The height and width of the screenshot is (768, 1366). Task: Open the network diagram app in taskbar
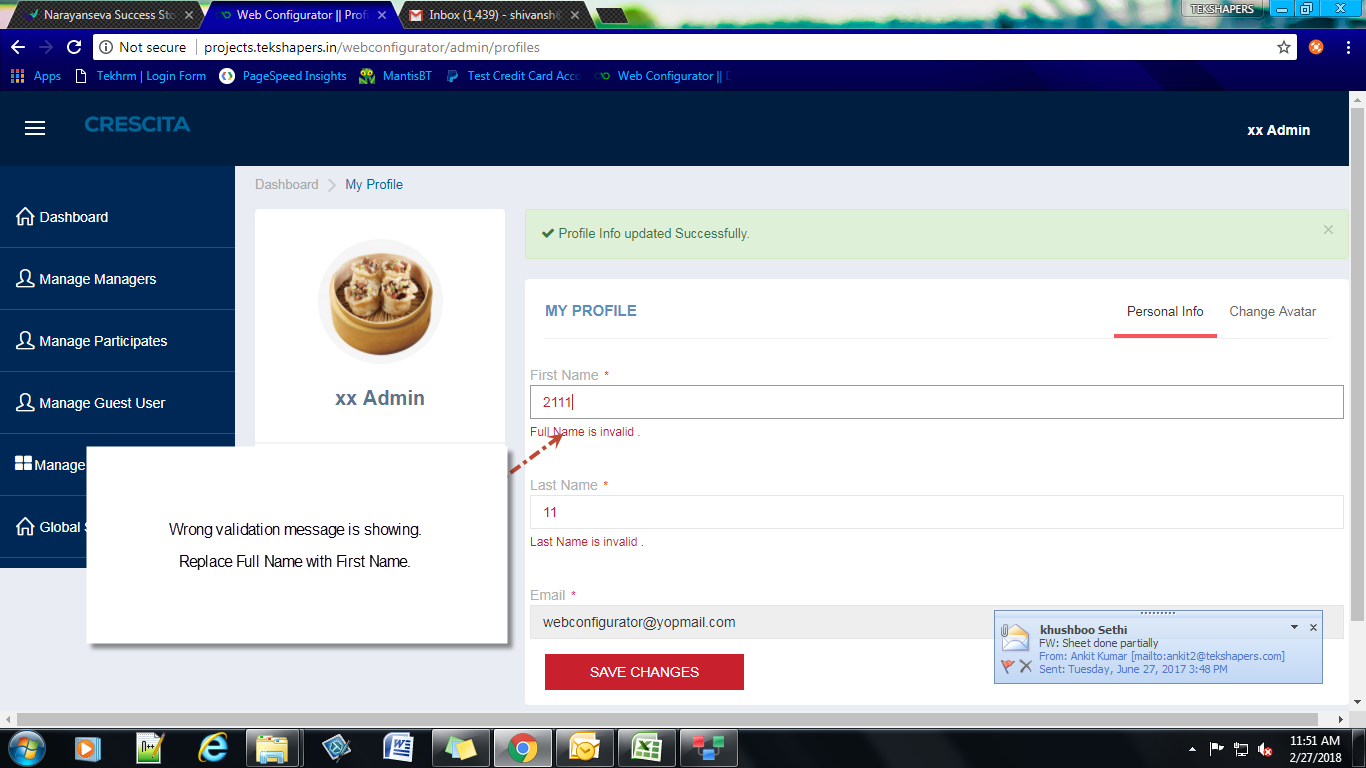(708, 747)
